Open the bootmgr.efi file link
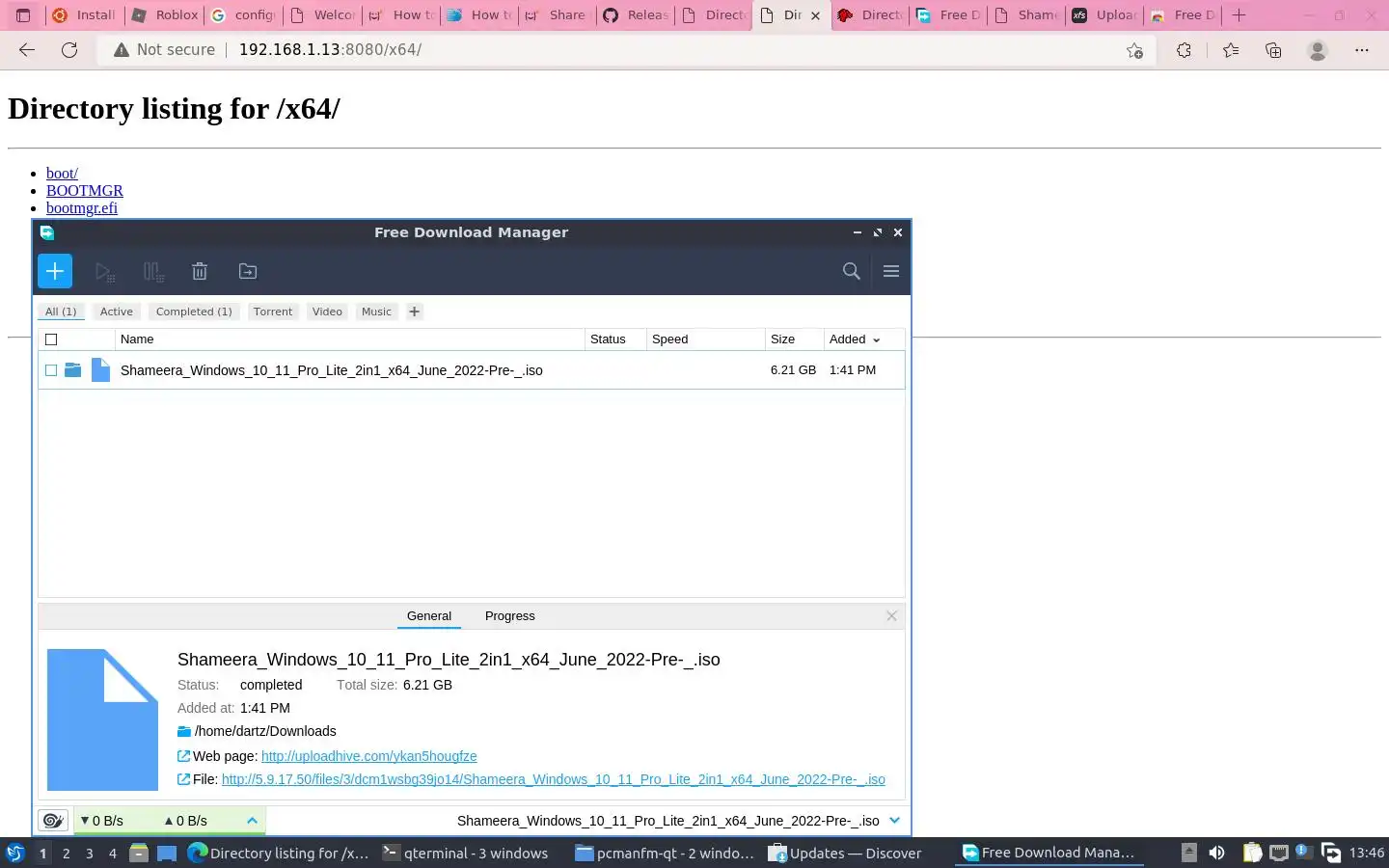The height and width of the screenshot is (868, 1389). (x=82, y=208)
